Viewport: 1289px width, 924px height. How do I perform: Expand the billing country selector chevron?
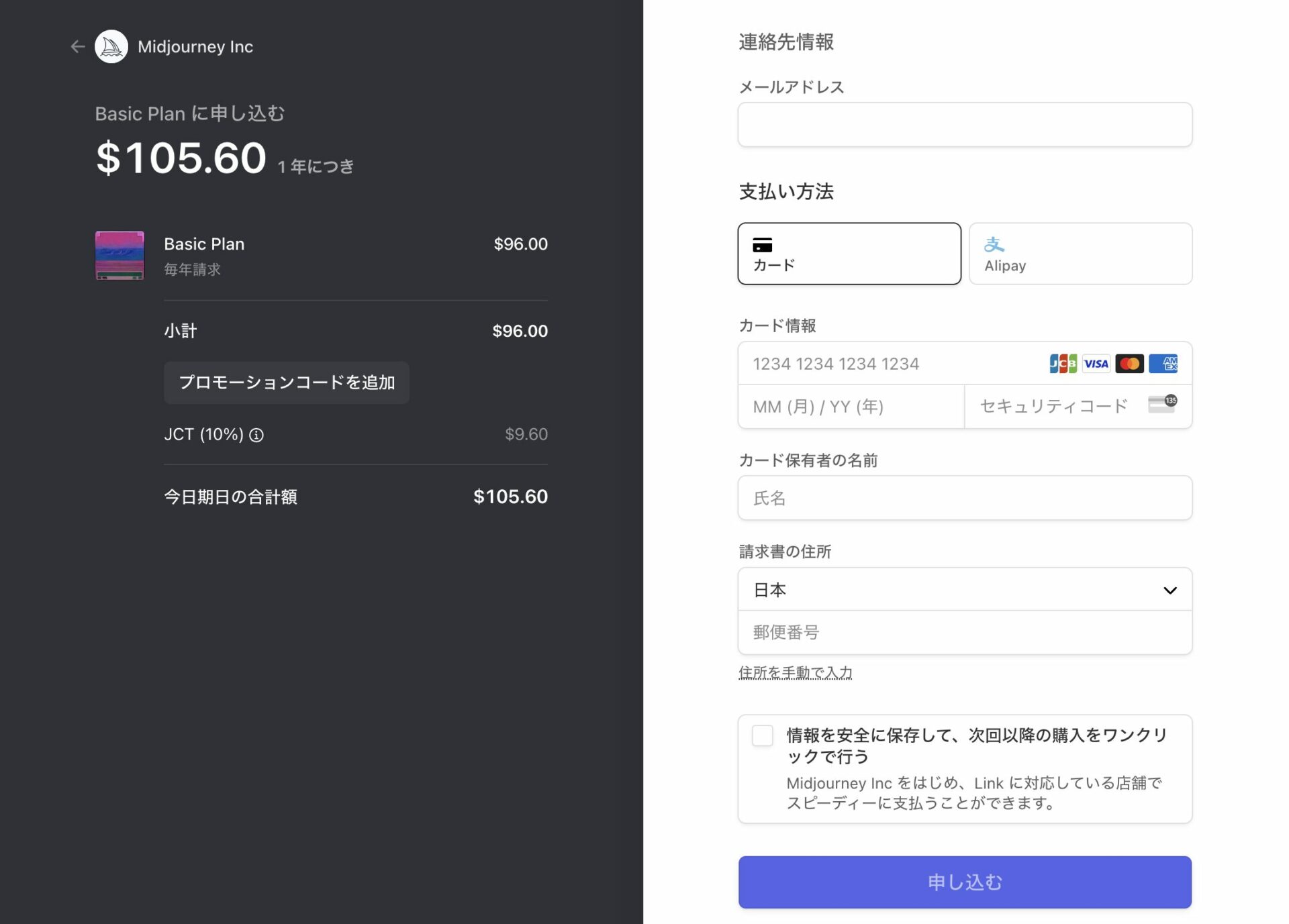tap(1171, 590)
